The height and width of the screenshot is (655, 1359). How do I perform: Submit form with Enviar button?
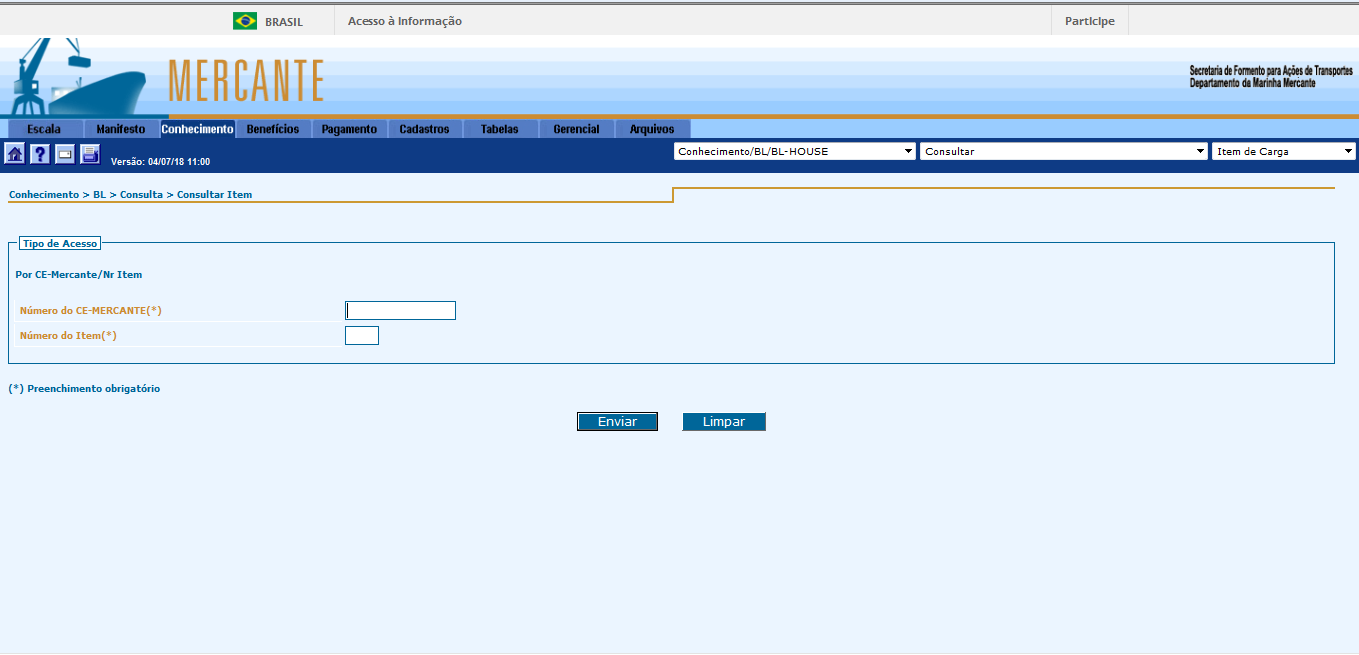tap(617, 422)
